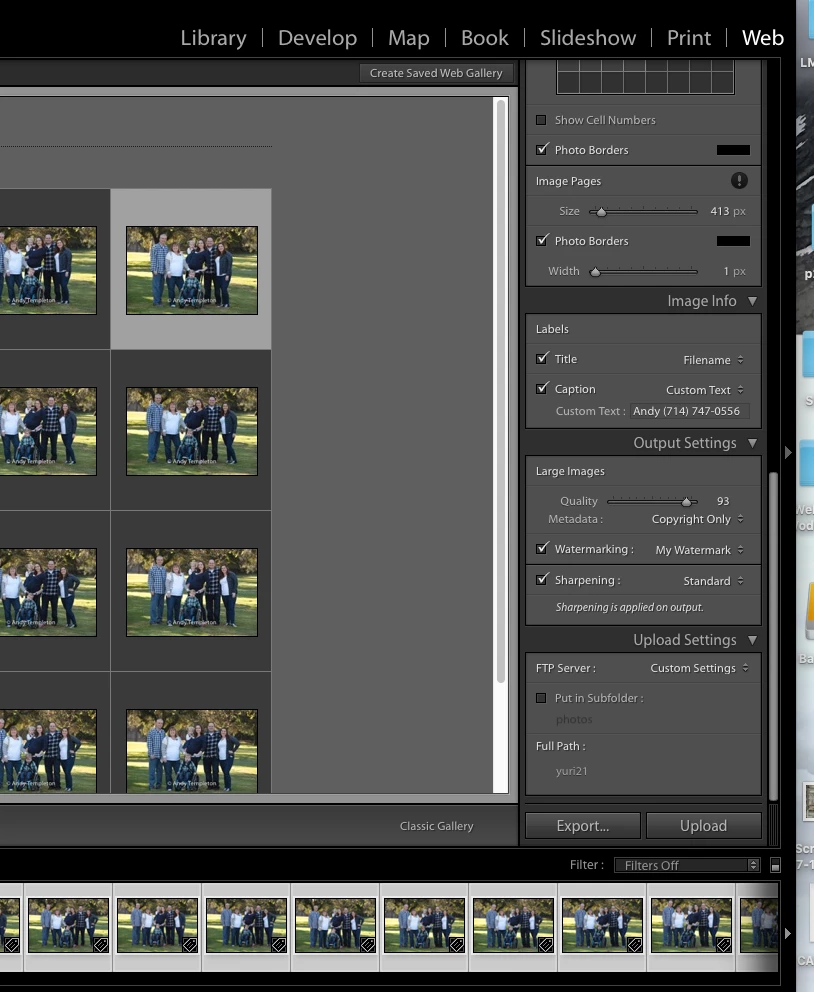Open FTP Server Custom Settings dropdown
This screenshot has width=814, height=992.
(x=700, y=668)
